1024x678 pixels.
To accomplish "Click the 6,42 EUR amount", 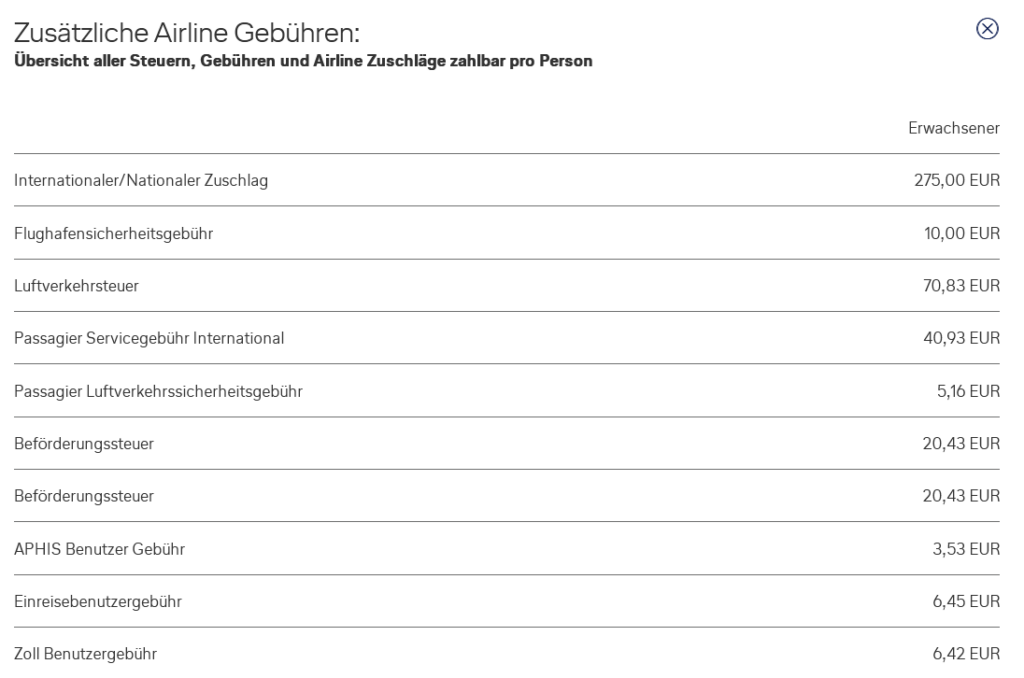I will click(964, 655).
